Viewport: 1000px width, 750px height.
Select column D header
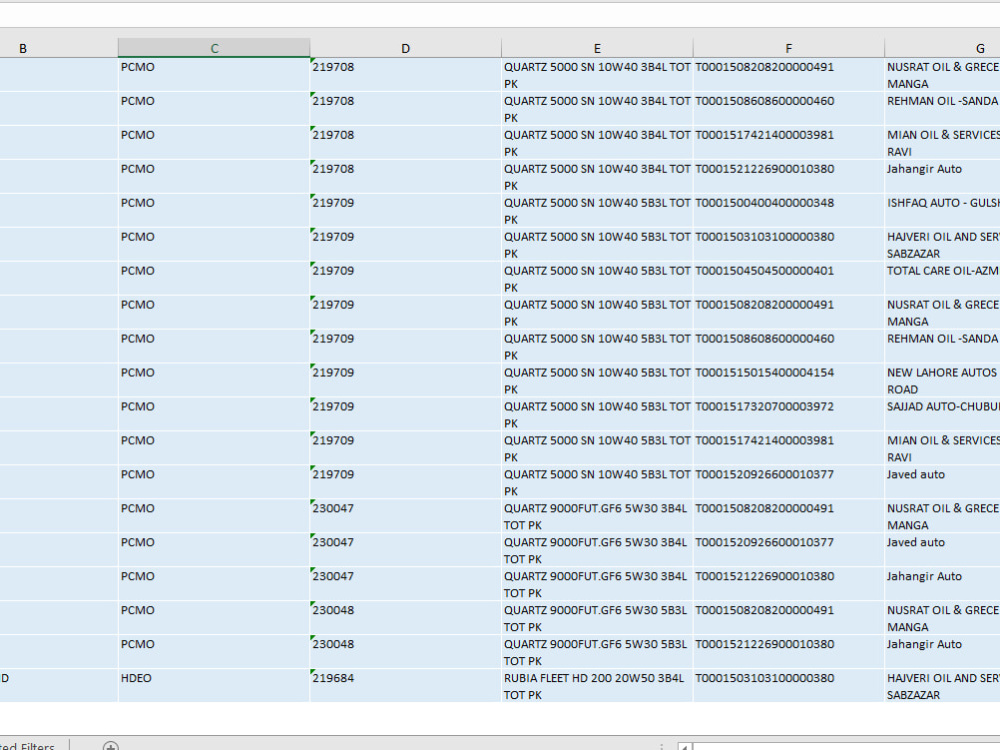(x=406, y=48)
